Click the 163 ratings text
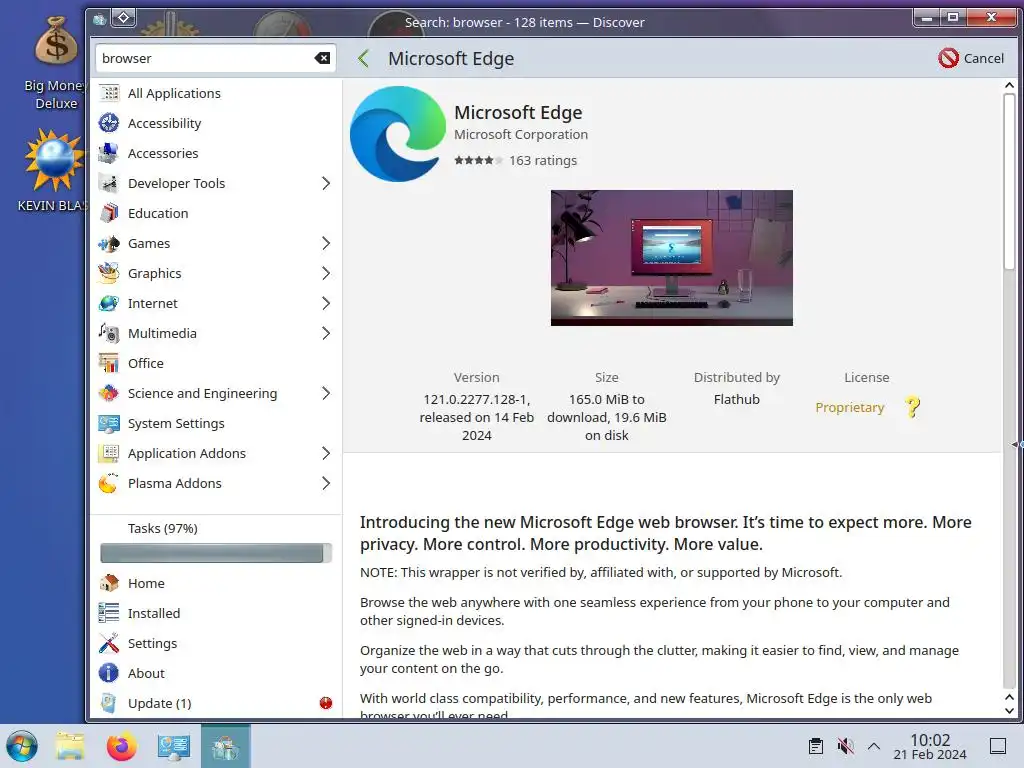The image size is (1024, 768). (543, 160)
